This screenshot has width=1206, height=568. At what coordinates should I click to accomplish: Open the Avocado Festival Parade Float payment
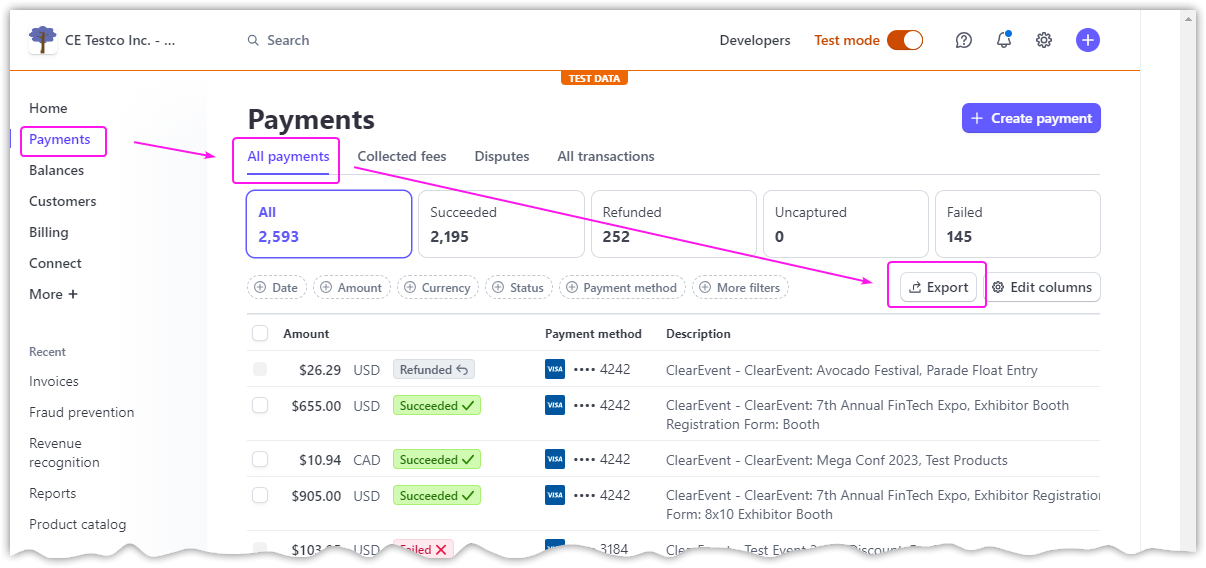click(852, 370)
